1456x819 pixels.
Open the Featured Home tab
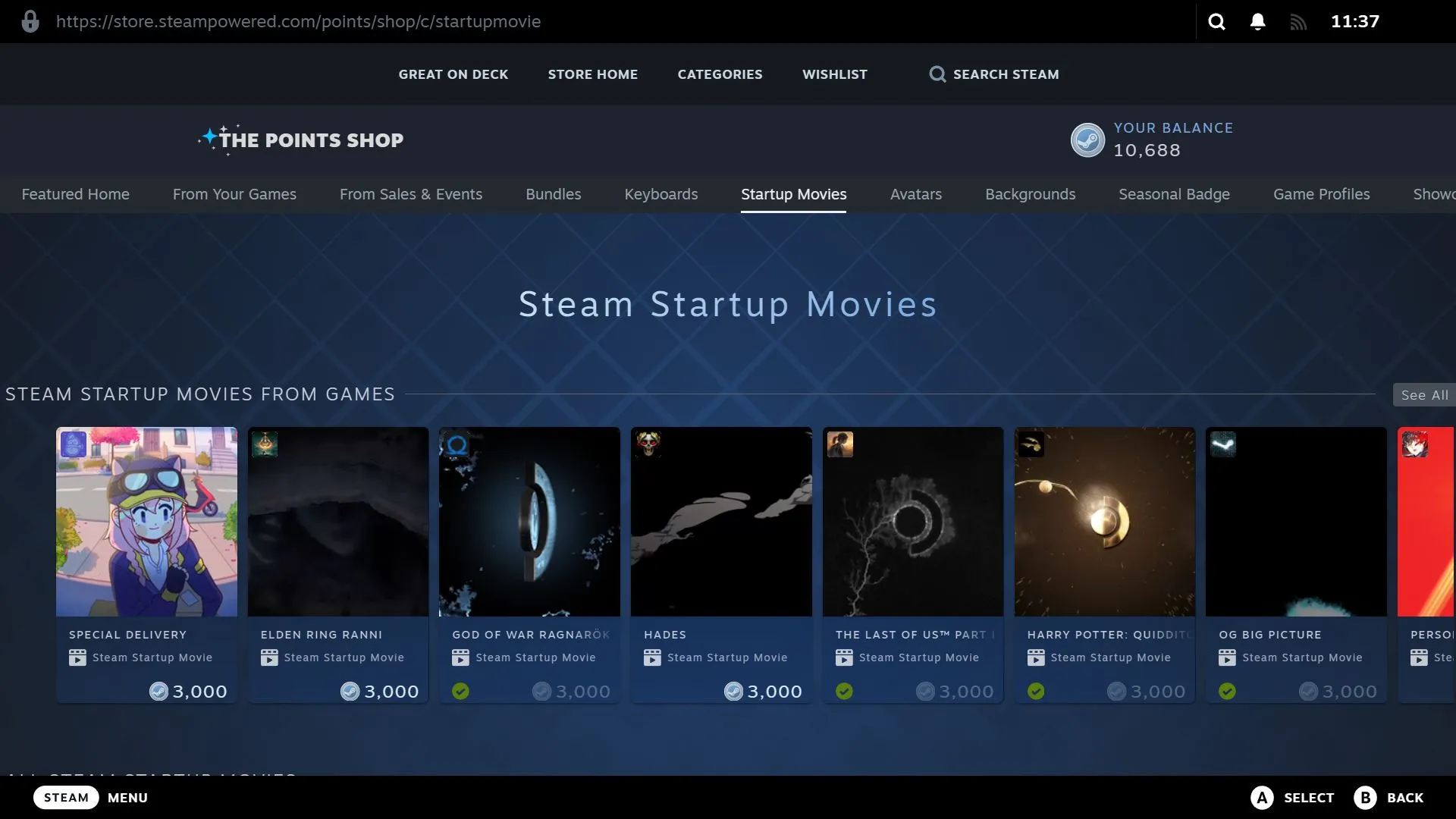[75, 194]
